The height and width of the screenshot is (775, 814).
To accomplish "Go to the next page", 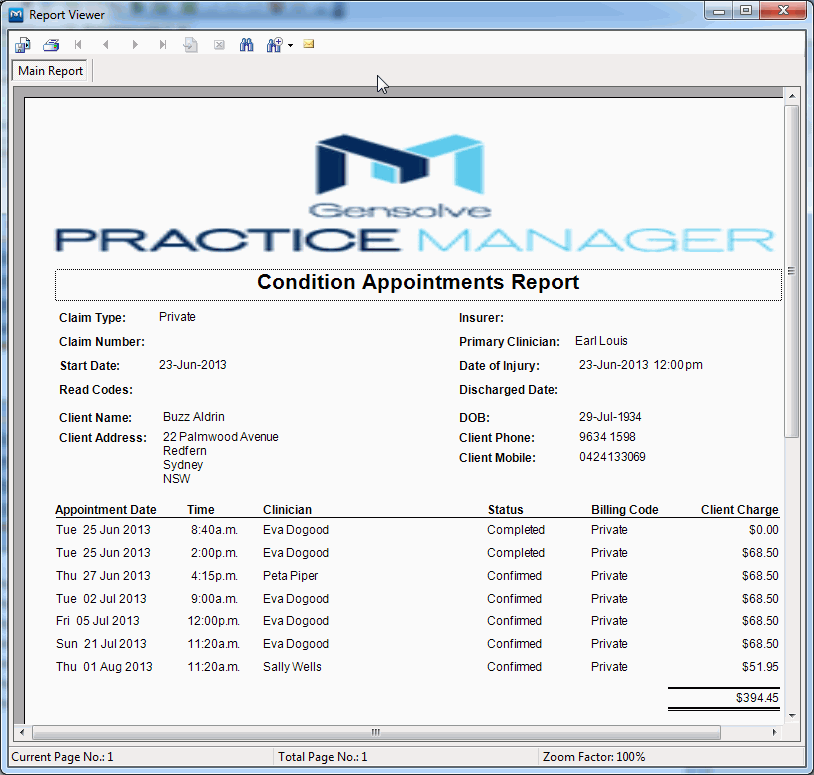I will tap(135, 44).
